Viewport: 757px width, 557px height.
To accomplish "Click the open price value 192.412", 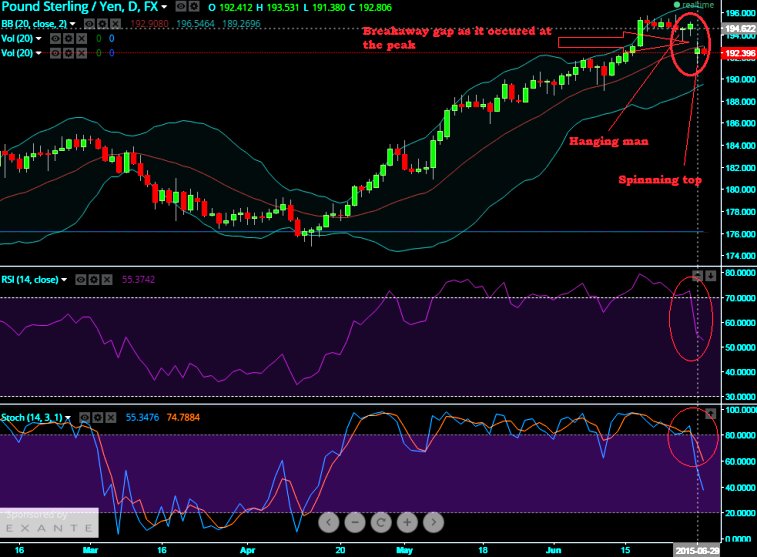I will pyautogui.click(x=235, y=7).
